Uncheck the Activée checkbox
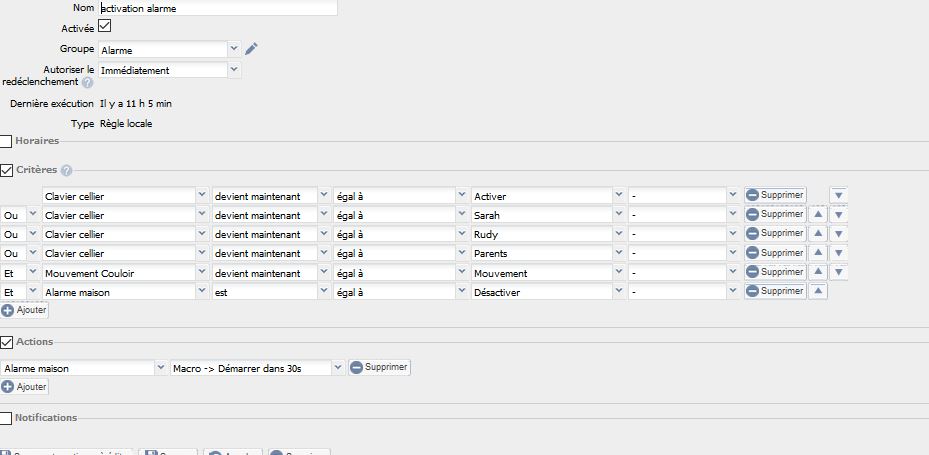This screenshot has height=455, width=929. (x=105, y=27)
